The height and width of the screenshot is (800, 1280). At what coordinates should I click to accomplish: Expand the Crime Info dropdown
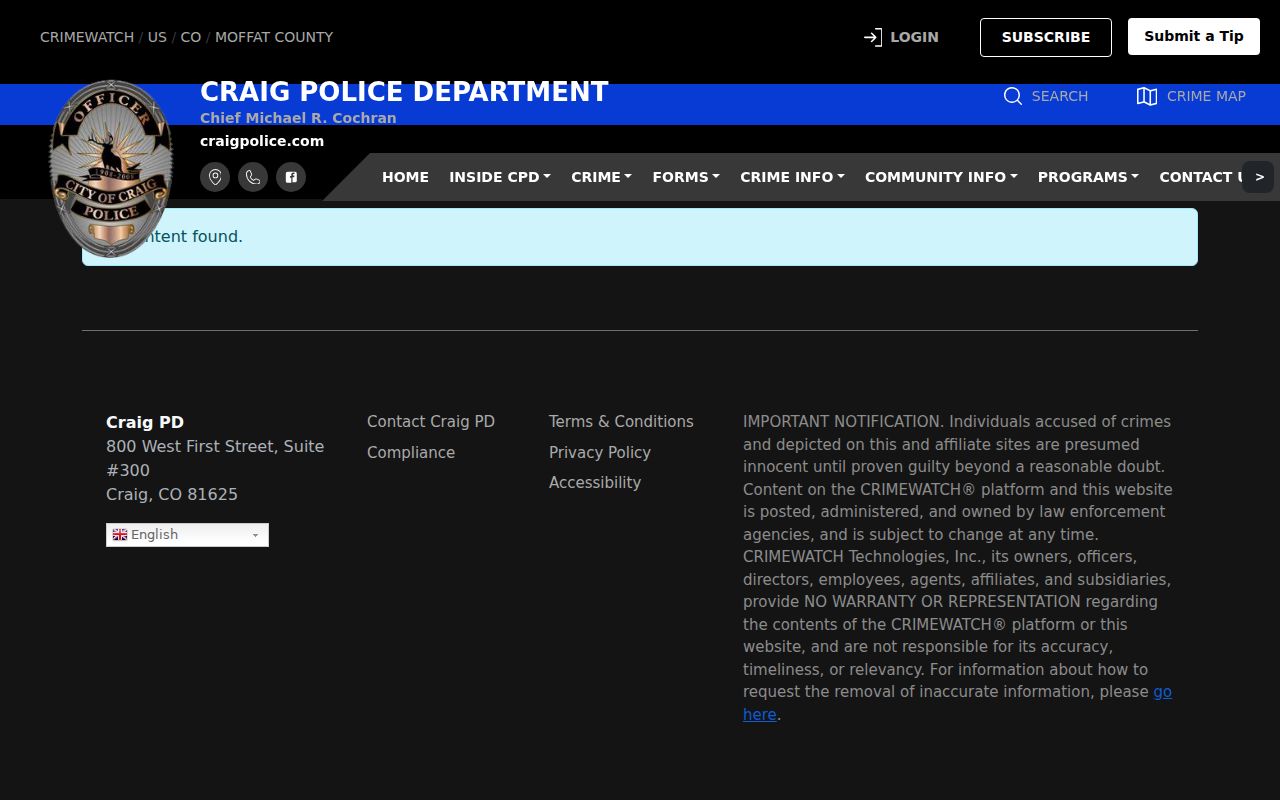pos(792,177)
